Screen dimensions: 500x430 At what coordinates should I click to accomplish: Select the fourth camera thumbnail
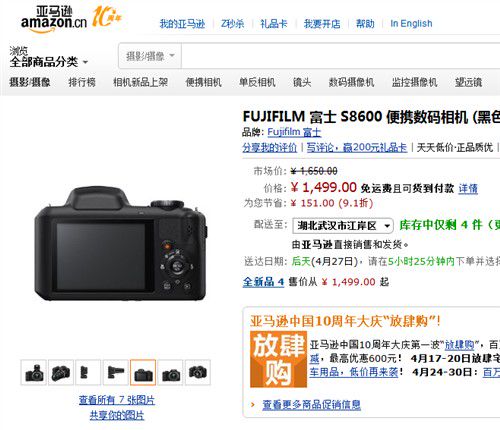pyautogui.click(x=116, y=372)
